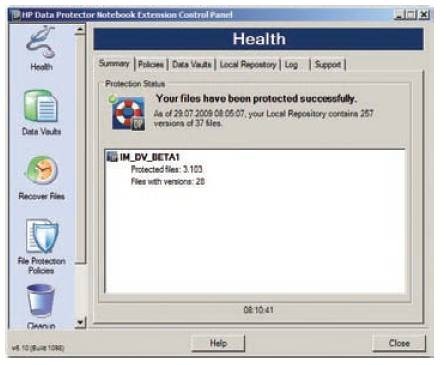Click the 08:10:41 time display
Viewport: 446px width, 365px height.
point(258,310)
